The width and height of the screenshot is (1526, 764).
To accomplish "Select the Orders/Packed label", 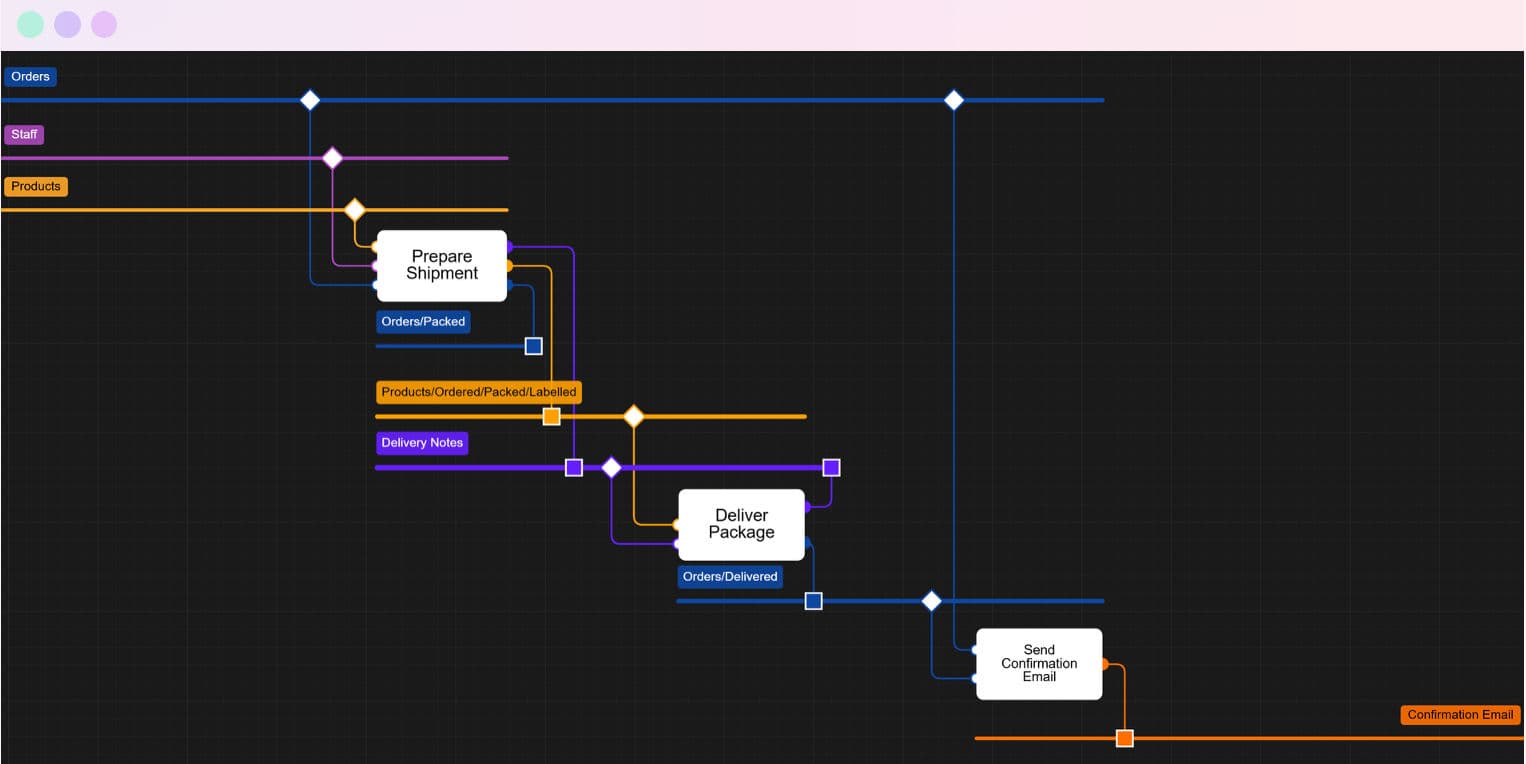I will tap(423, 322).
